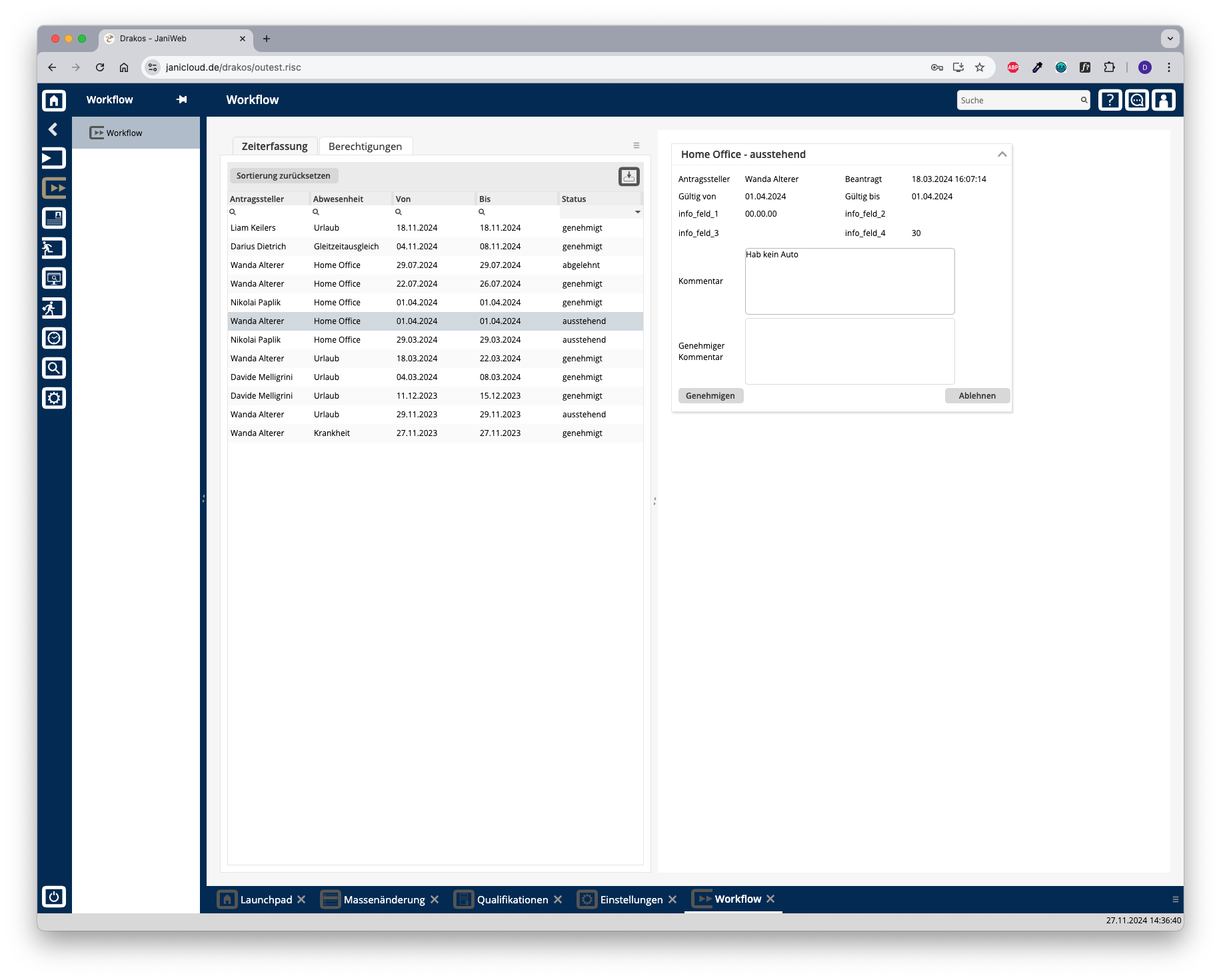Bookmark this page with the star icon
This screenshot has width=1221, height=980.
pos(980,67)
